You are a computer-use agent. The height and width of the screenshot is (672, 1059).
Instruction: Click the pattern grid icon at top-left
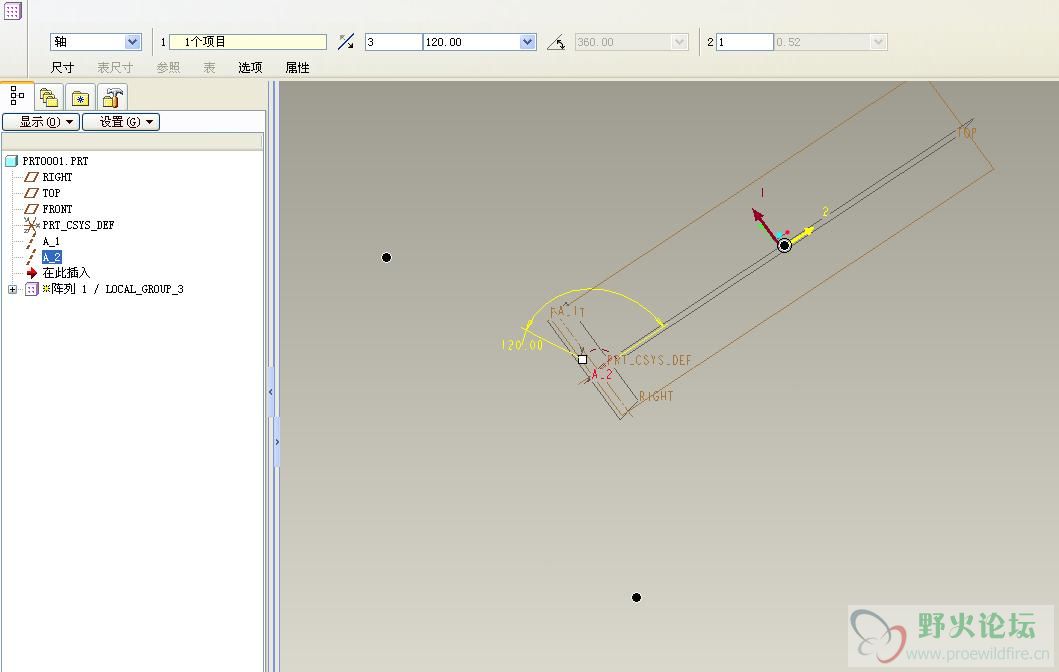[11, 10]
